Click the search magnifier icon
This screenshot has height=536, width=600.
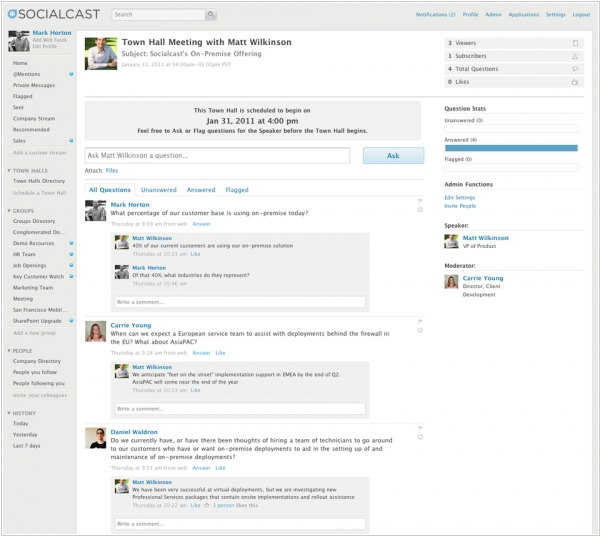click(211, 15)
